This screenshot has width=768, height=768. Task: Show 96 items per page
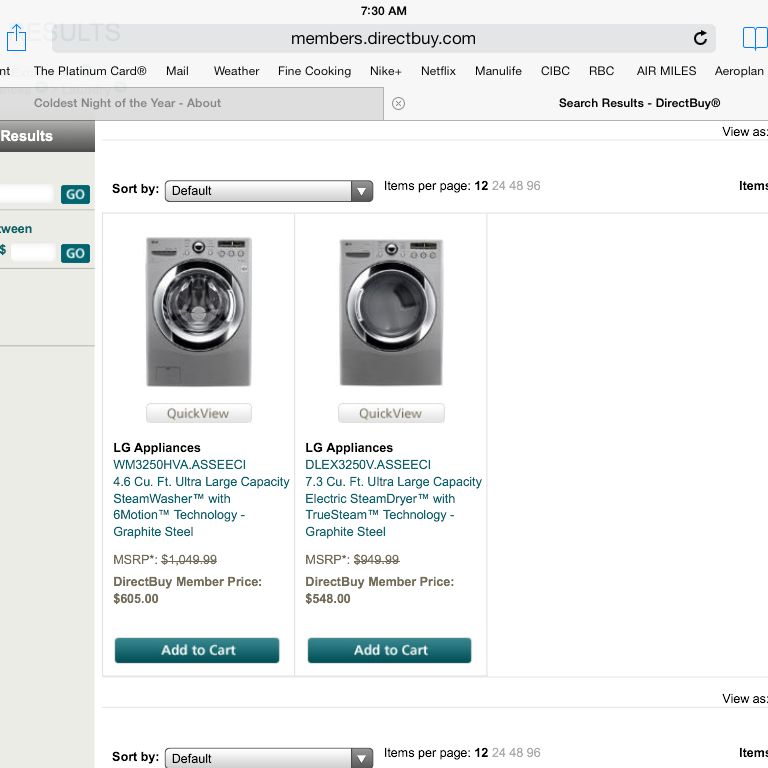pyautogui.click(x=533, y=186)
